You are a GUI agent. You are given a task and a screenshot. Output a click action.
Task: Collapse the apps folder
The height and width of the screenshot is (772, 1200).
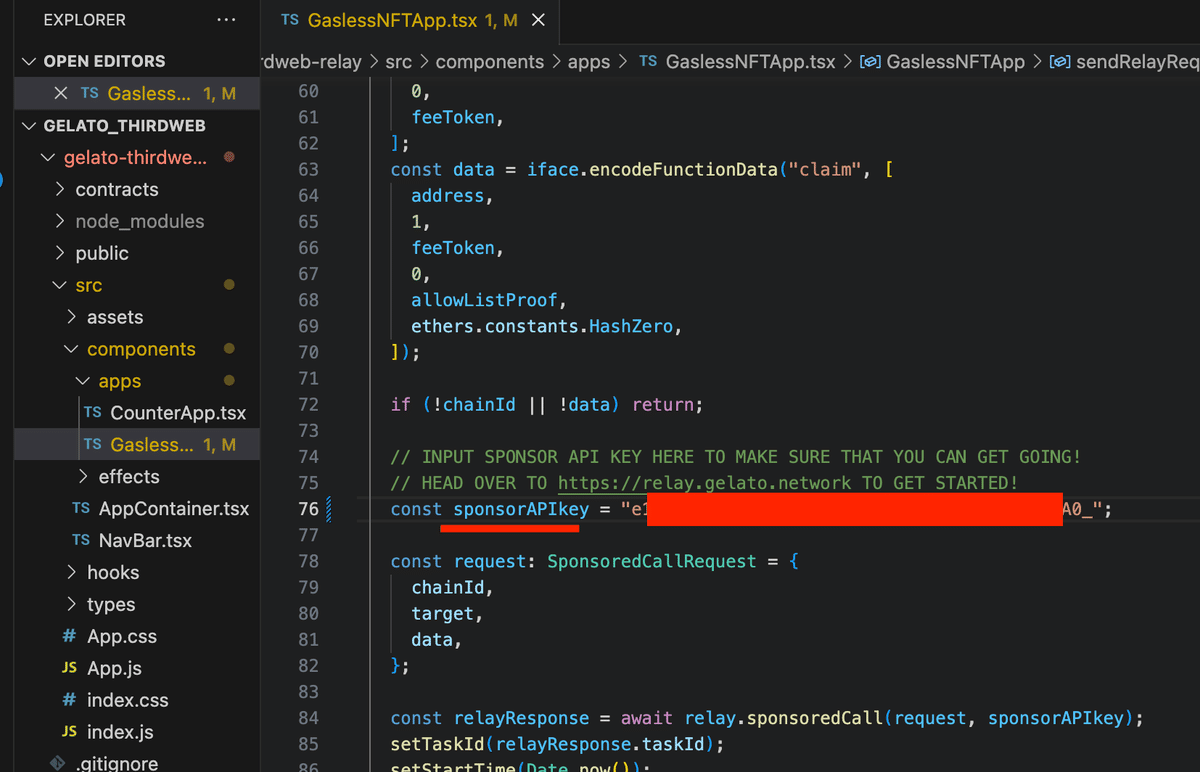tap(83, 381)
